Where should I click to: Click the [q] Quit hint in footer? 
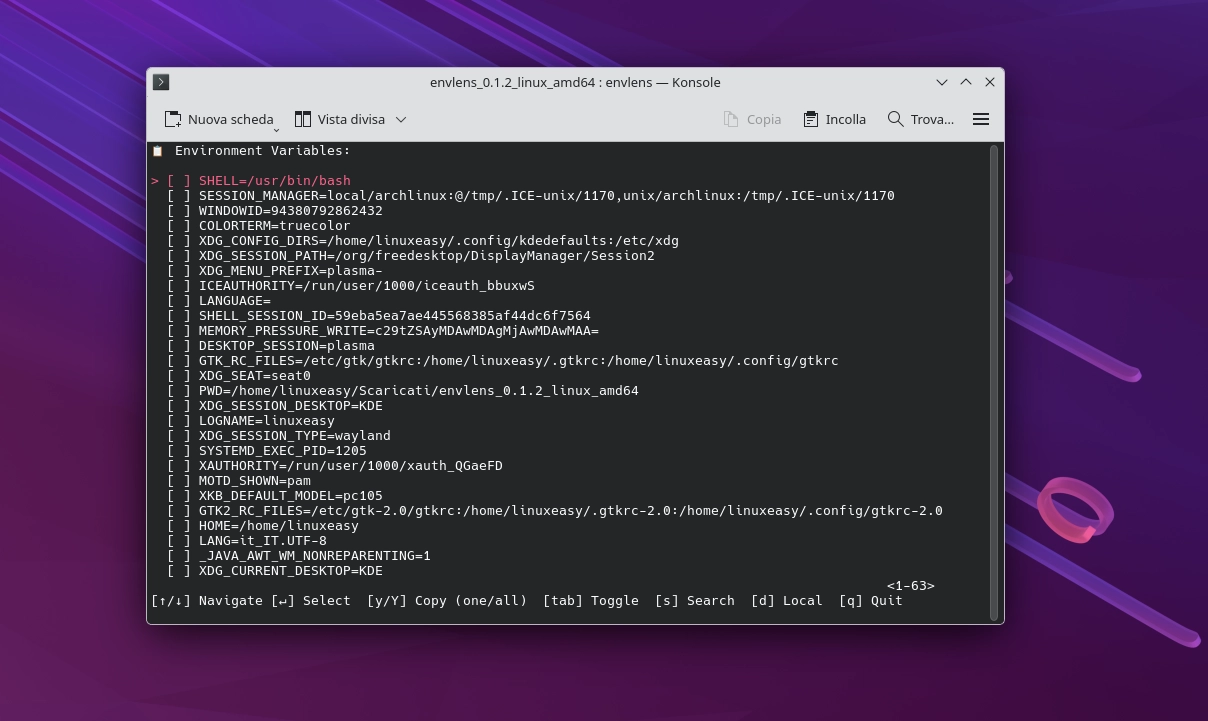pyautogui.click(x=873, y=600)
